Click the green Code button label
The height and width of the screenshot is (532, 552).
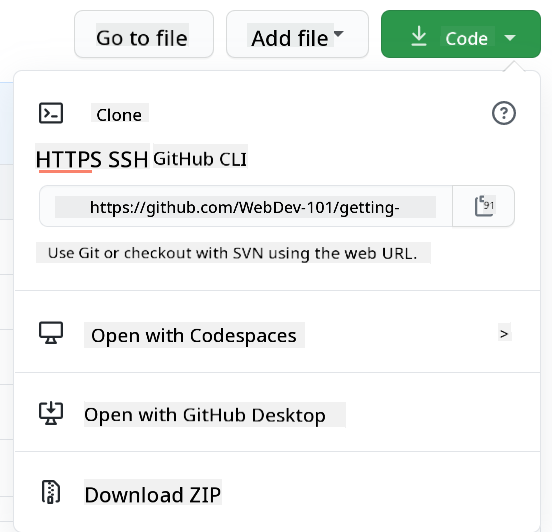tap(466, 38)
